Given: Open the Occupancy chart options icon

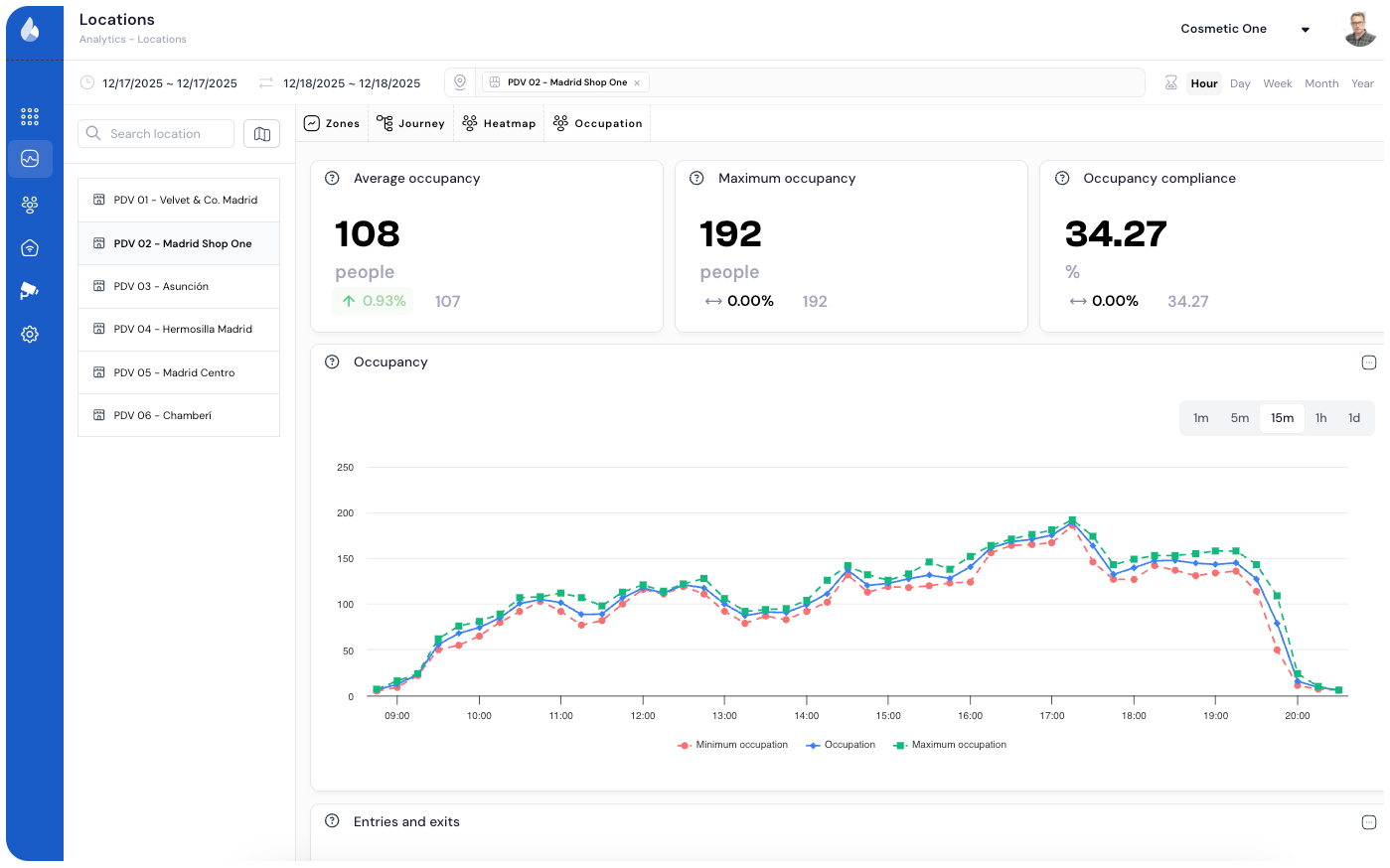Looking at the screenshot, I should click(1368, 362).
